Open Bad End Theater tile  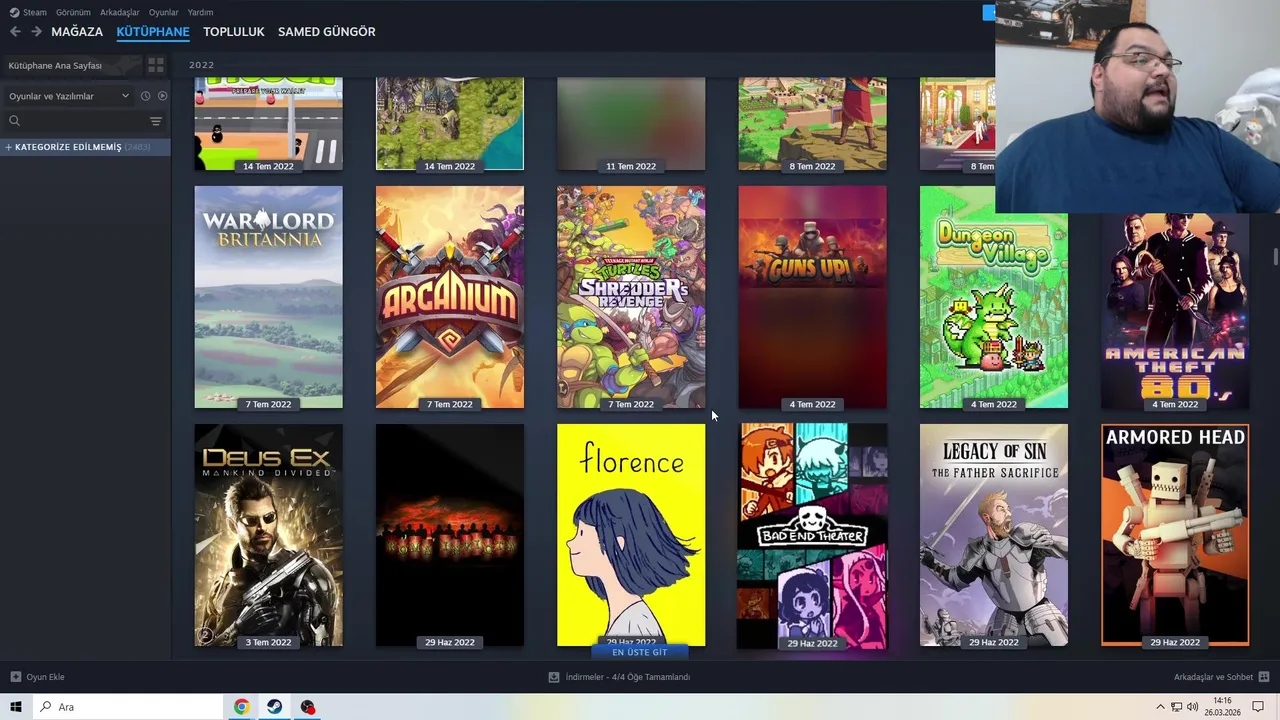point(812,535)
